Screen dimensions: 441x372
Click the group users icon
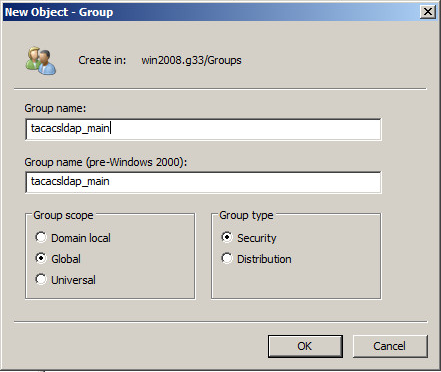[41, 60]
